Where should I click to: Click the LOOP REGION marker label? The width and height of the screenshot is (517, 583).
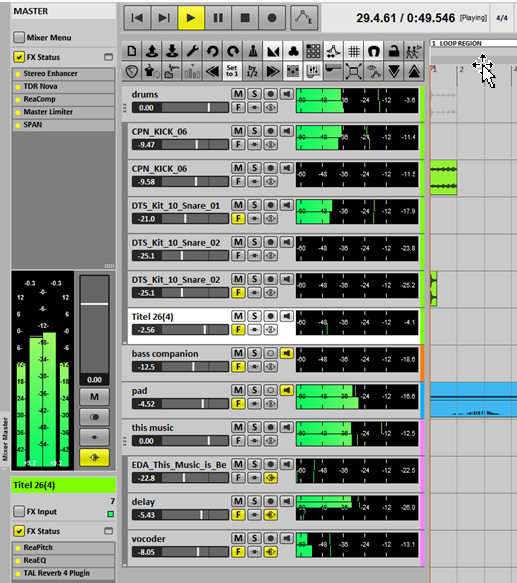tap(460, 44)
